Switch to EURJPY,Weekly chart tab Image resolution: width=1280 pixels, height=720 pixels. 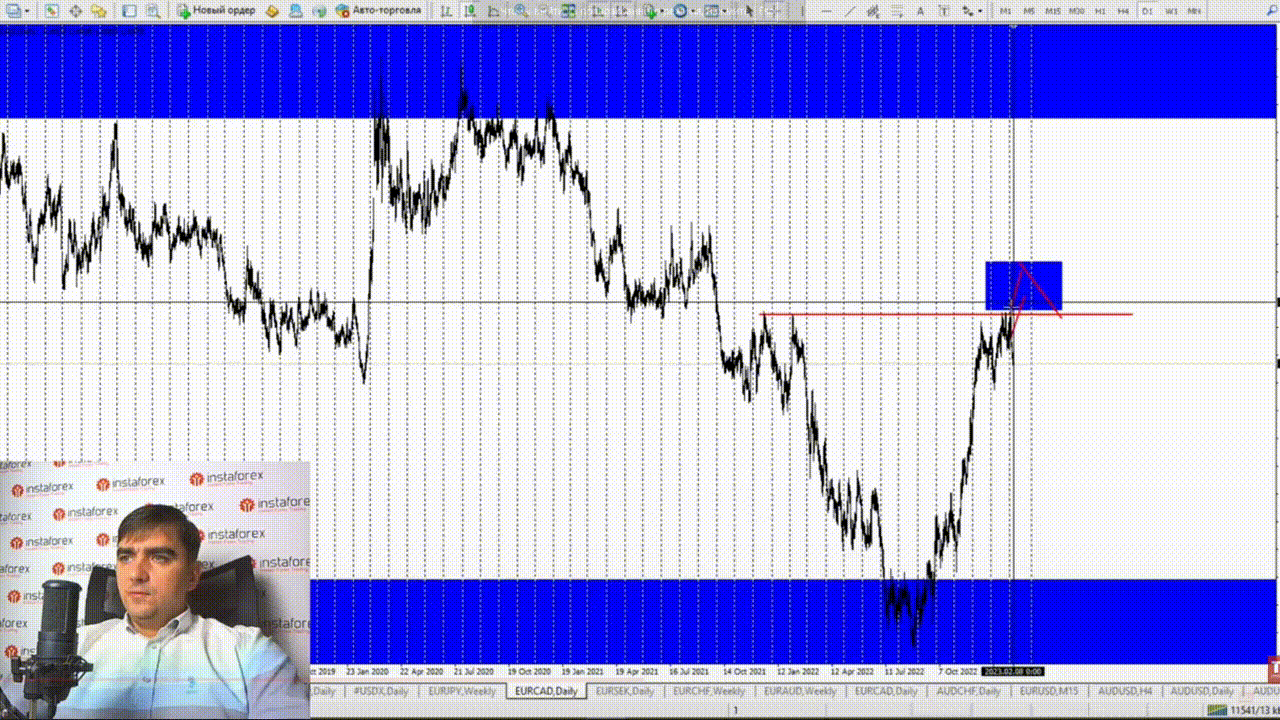point(462,691)
